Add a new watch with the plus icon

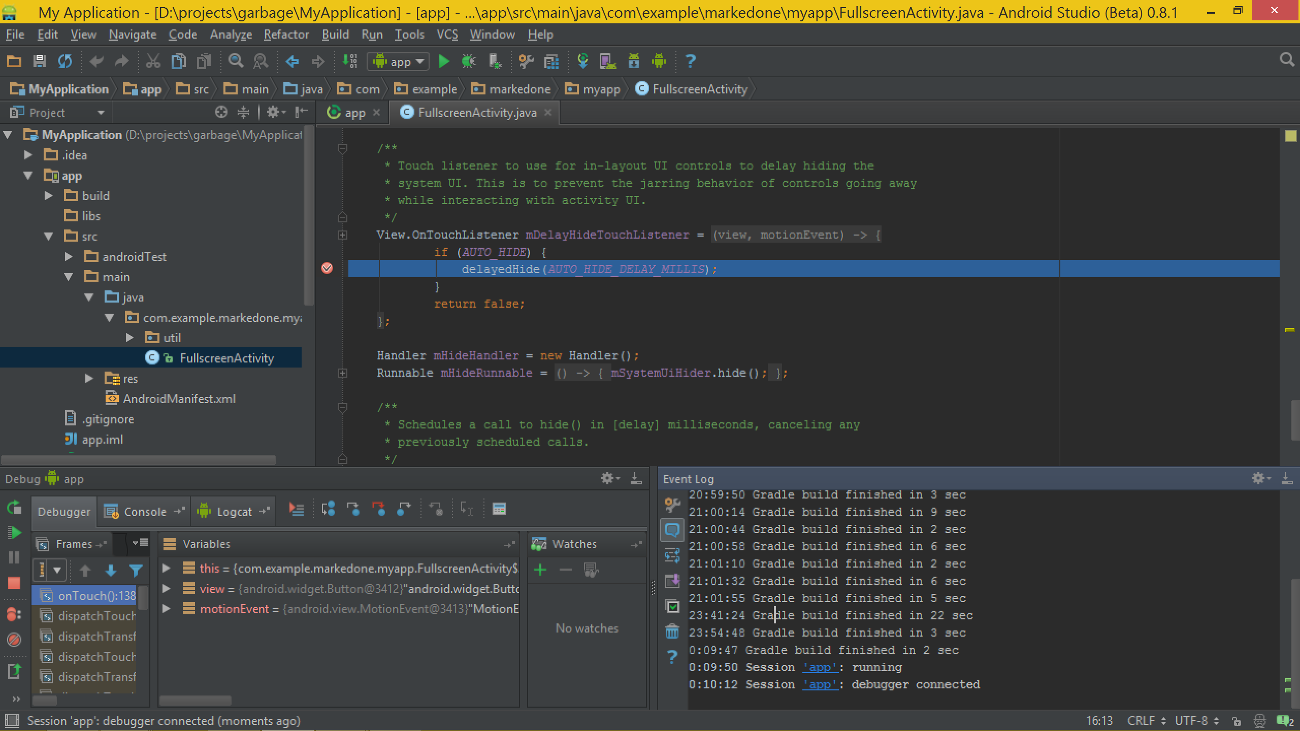540,570
